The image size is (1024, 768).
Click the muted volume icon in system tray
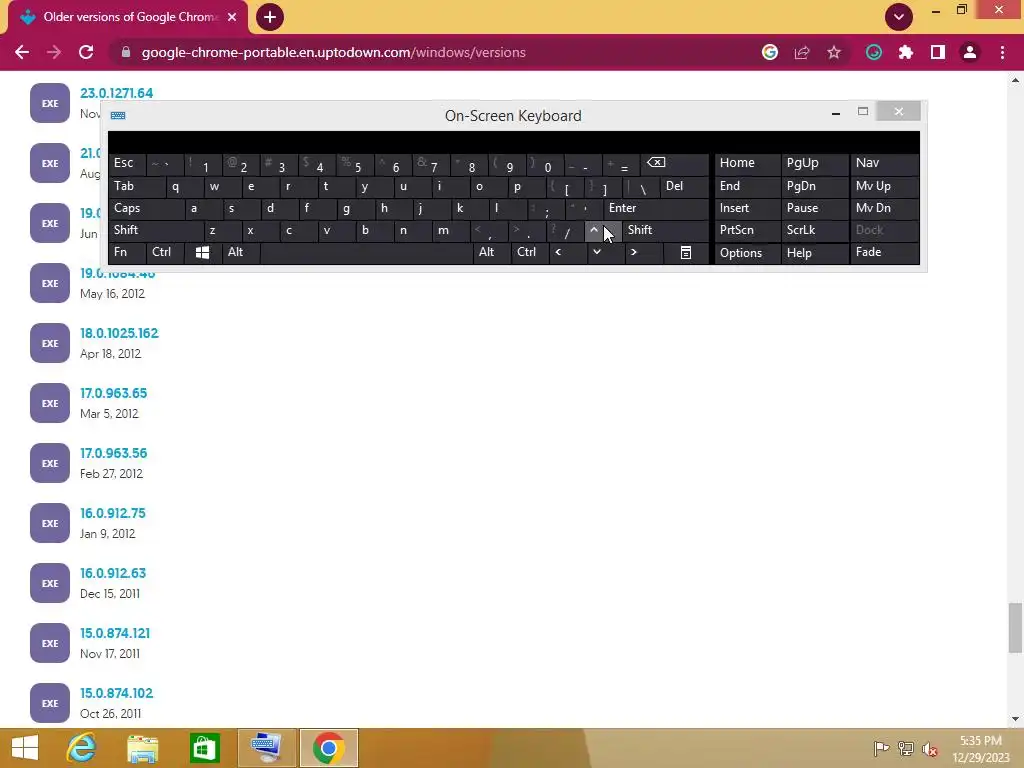(930, 749)
